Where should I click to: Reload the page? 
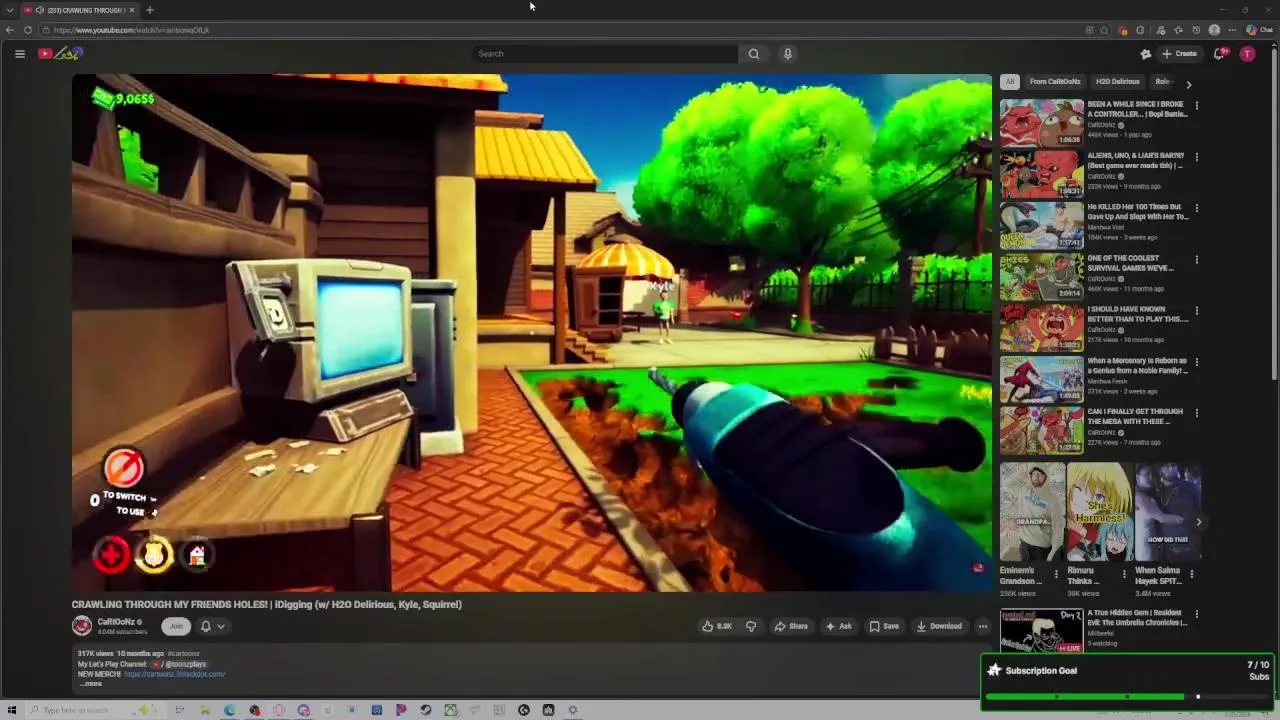click(28, 30)
